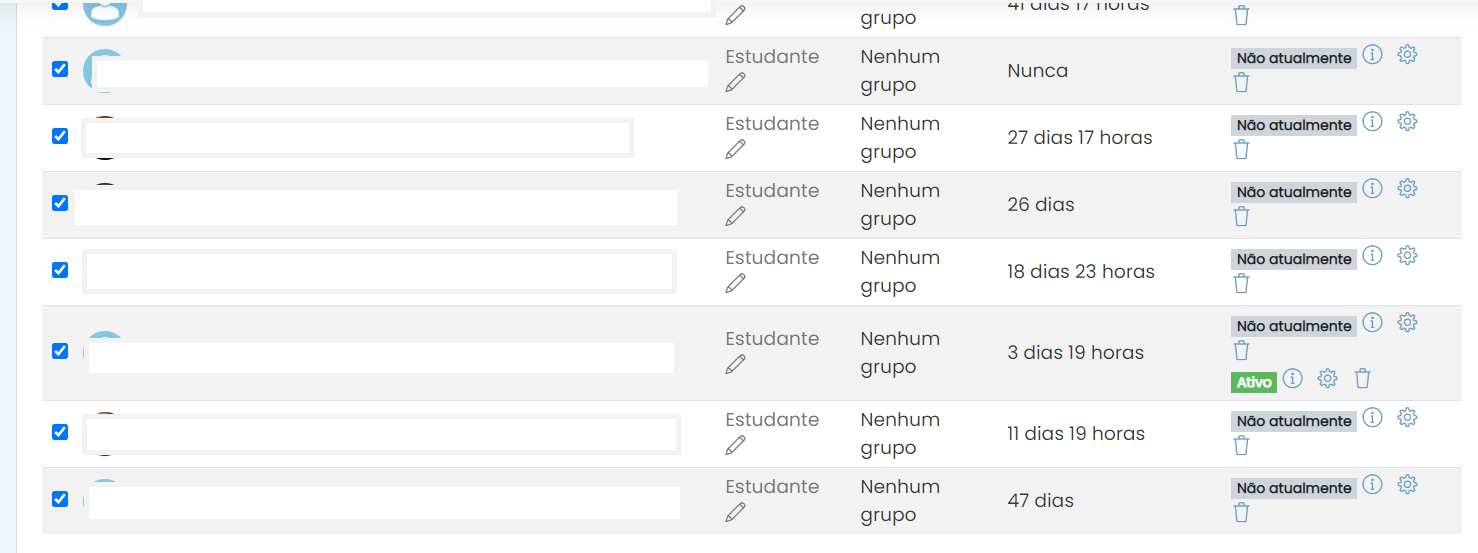Click the Estudante role in 11 dias 19 horas row
The width and height of the screenshot is (1478, 553).
click(772, 419)
